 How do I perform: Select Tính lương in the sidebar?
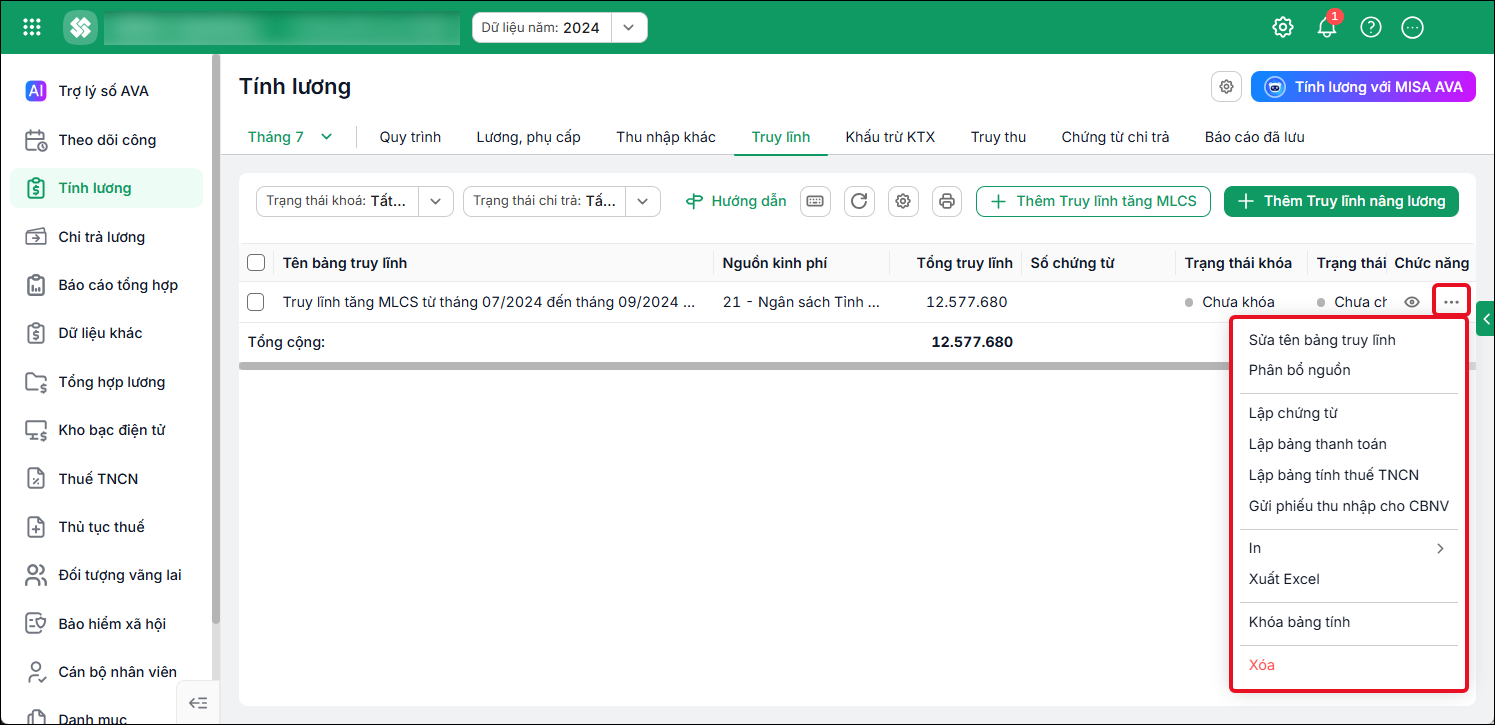coord(106,188)
